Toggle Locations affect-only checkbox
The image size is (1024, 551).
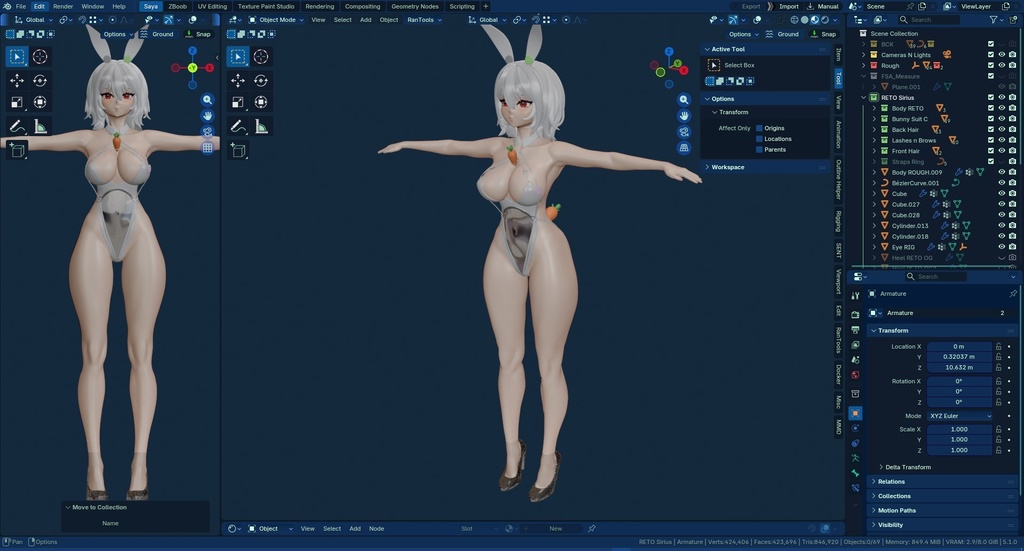[x=760, y=139]
